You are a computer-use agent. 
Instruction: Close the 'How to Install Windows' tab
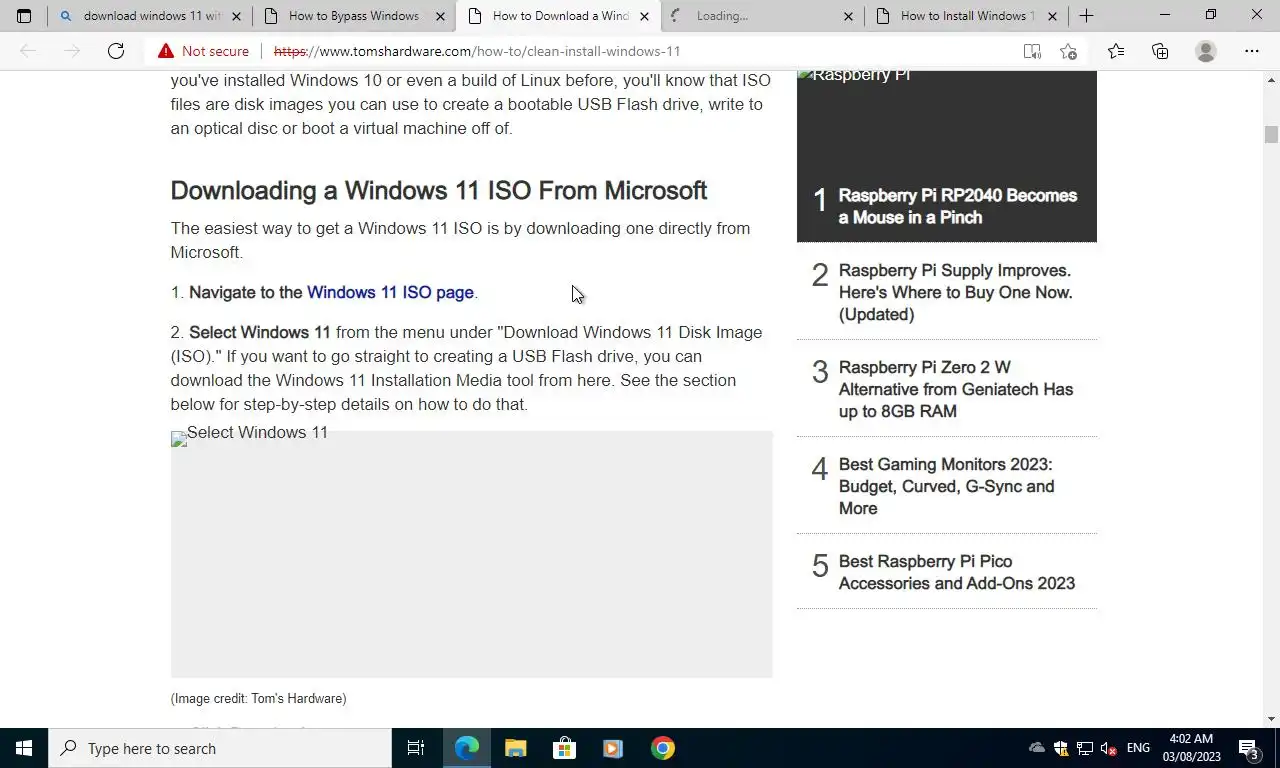click(1052, 16)
